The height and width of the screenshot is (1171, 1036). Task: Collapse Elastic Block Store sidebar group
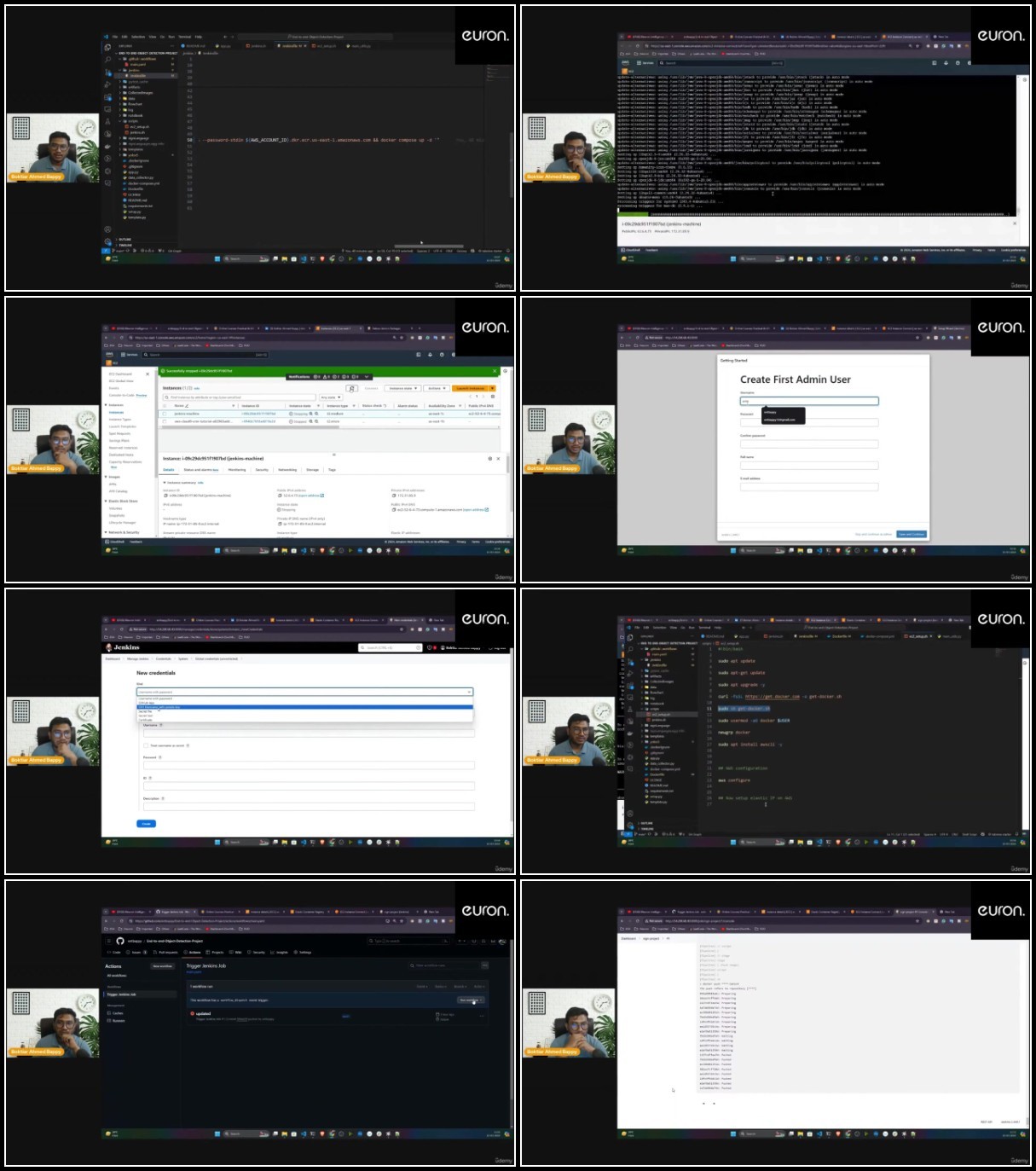[x=106, y=501]
